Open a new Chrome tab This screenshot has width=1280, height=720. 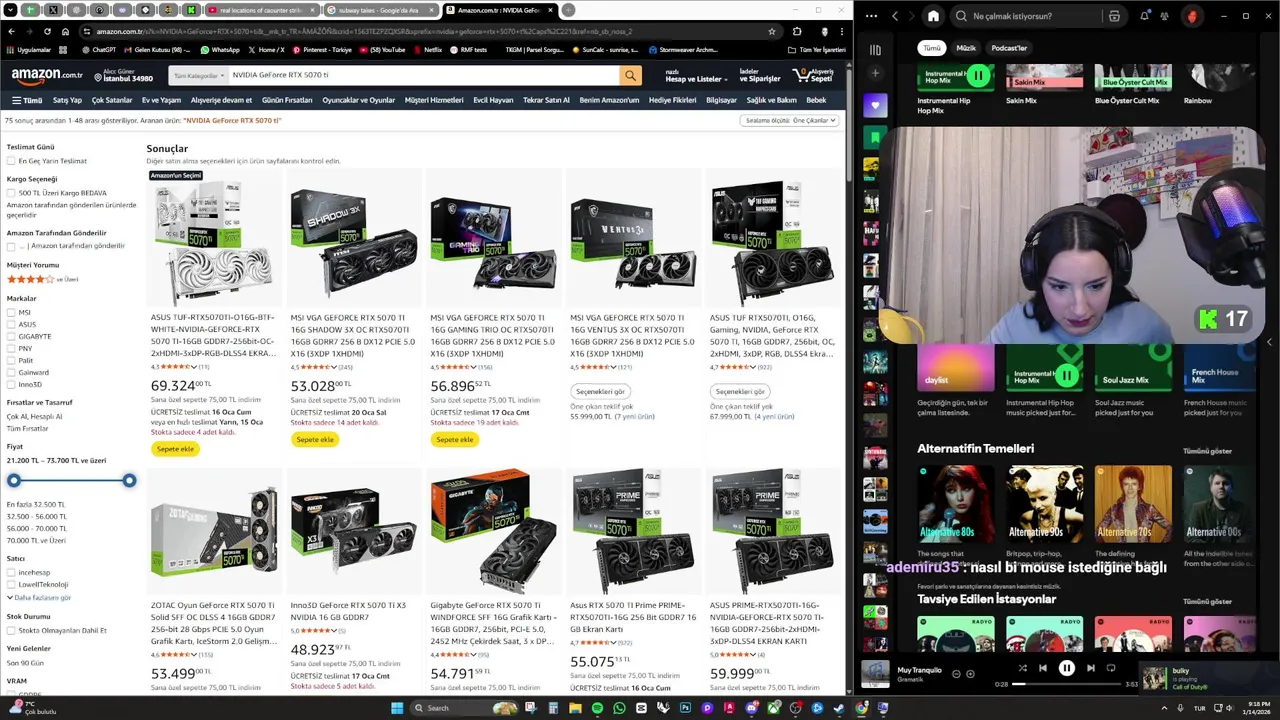click(568, 10)
